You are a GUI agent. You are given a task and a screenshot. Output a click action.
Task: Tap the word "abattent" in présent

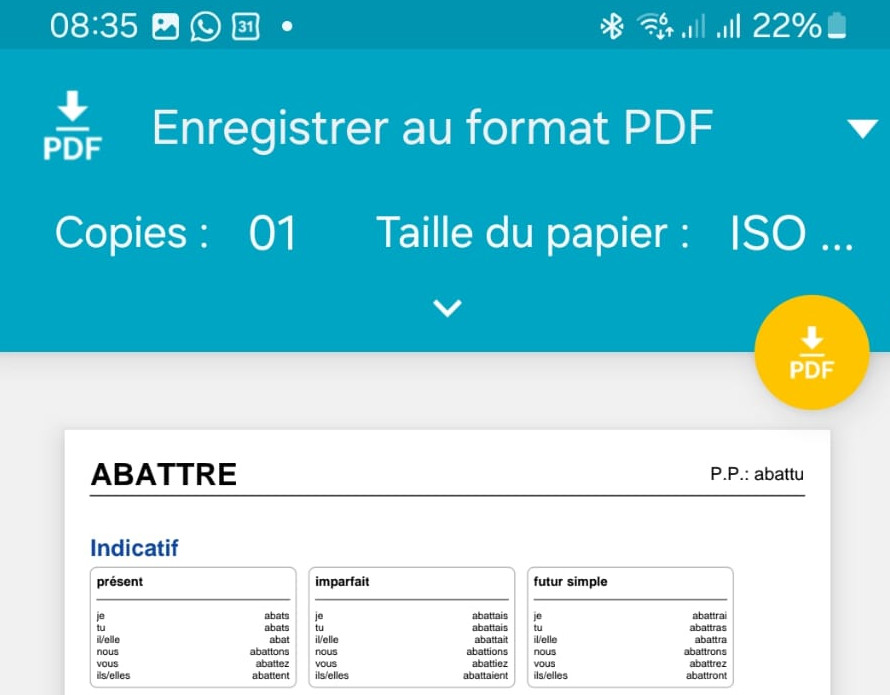point(271,676)
